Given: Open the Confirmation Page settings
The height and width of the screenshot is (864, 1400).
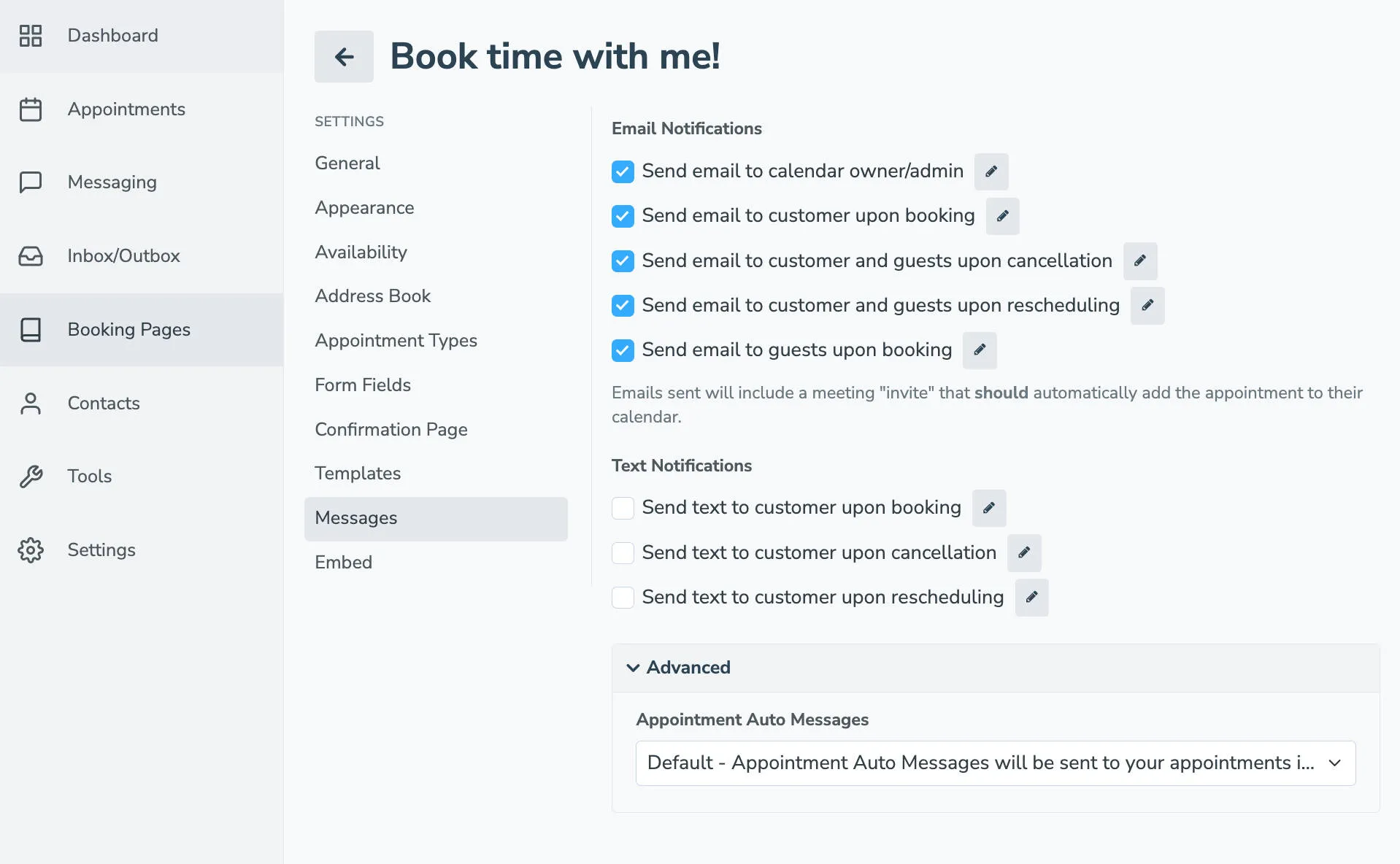Looking at the screenshot, I should pyautogui.click(x=391, y=429).
